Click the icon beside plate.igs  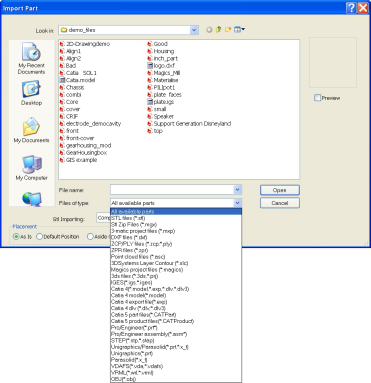pyautogui.click(x=150, y=102)
